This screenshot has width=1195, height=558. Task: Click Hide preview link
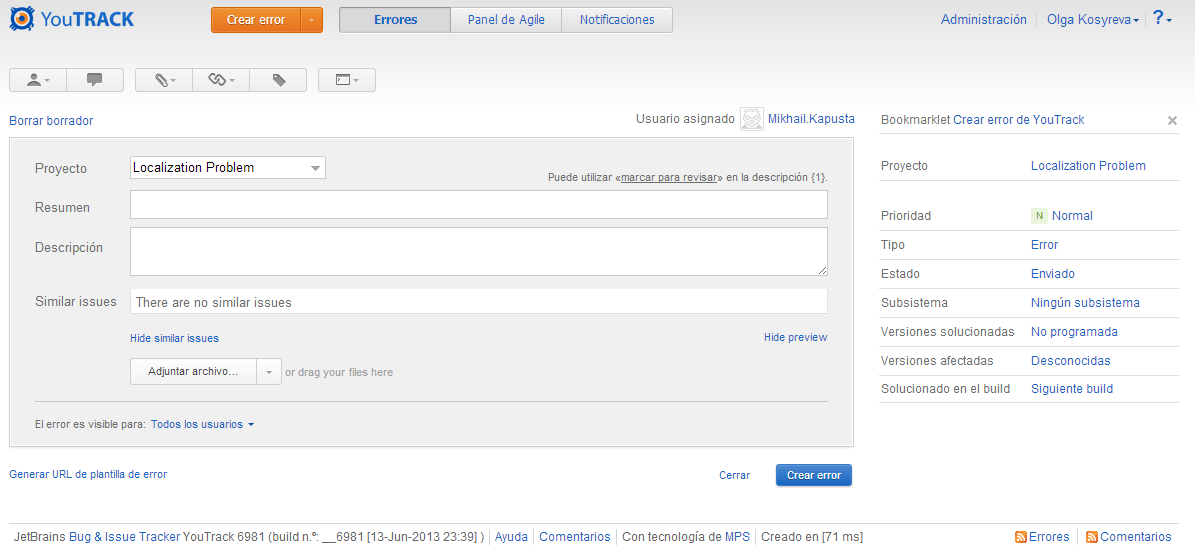(x=796, y=338)
